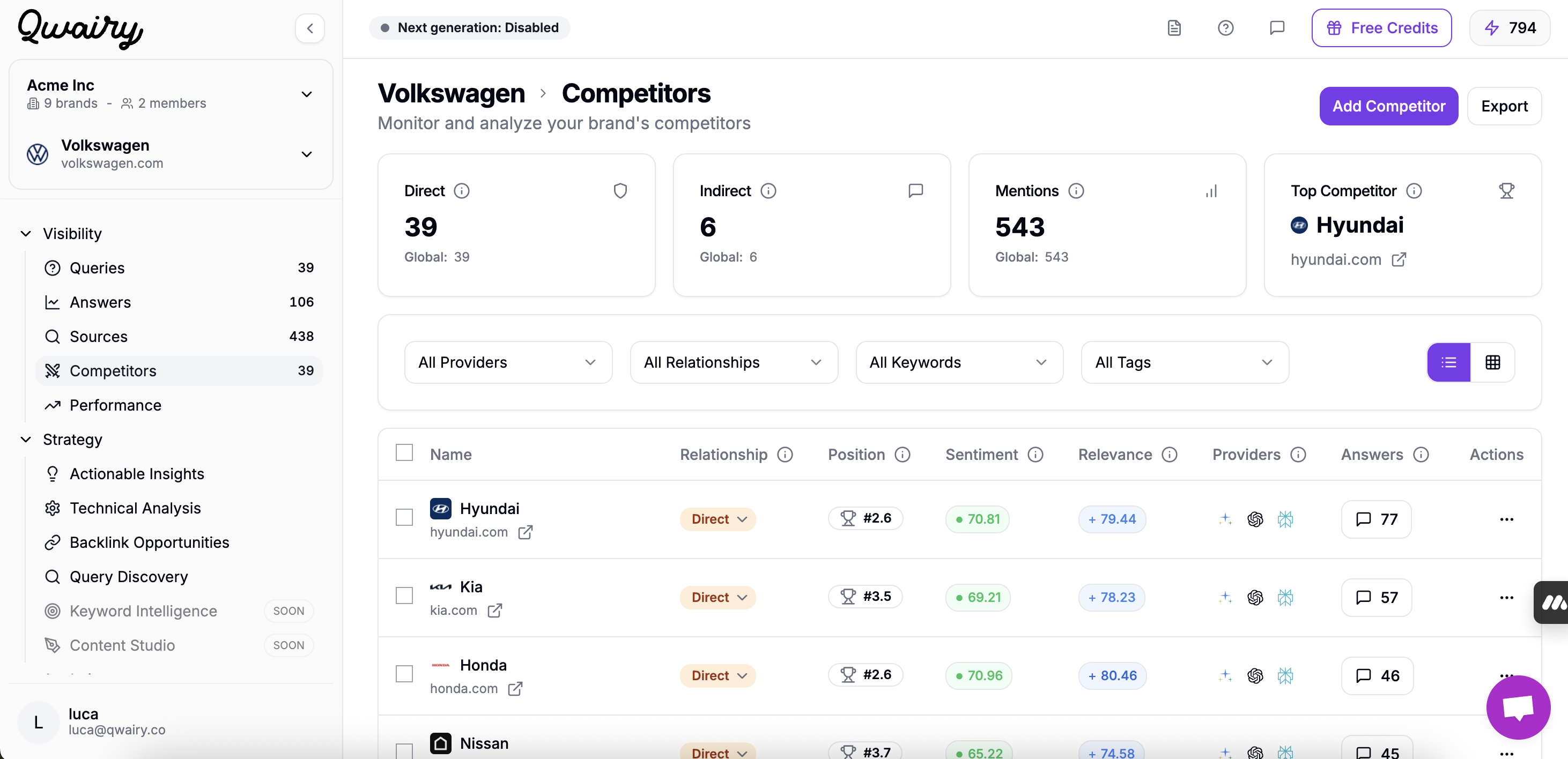Switch to grid view
Viewport: 1568px width, 759px height.
pos(1492,363)
